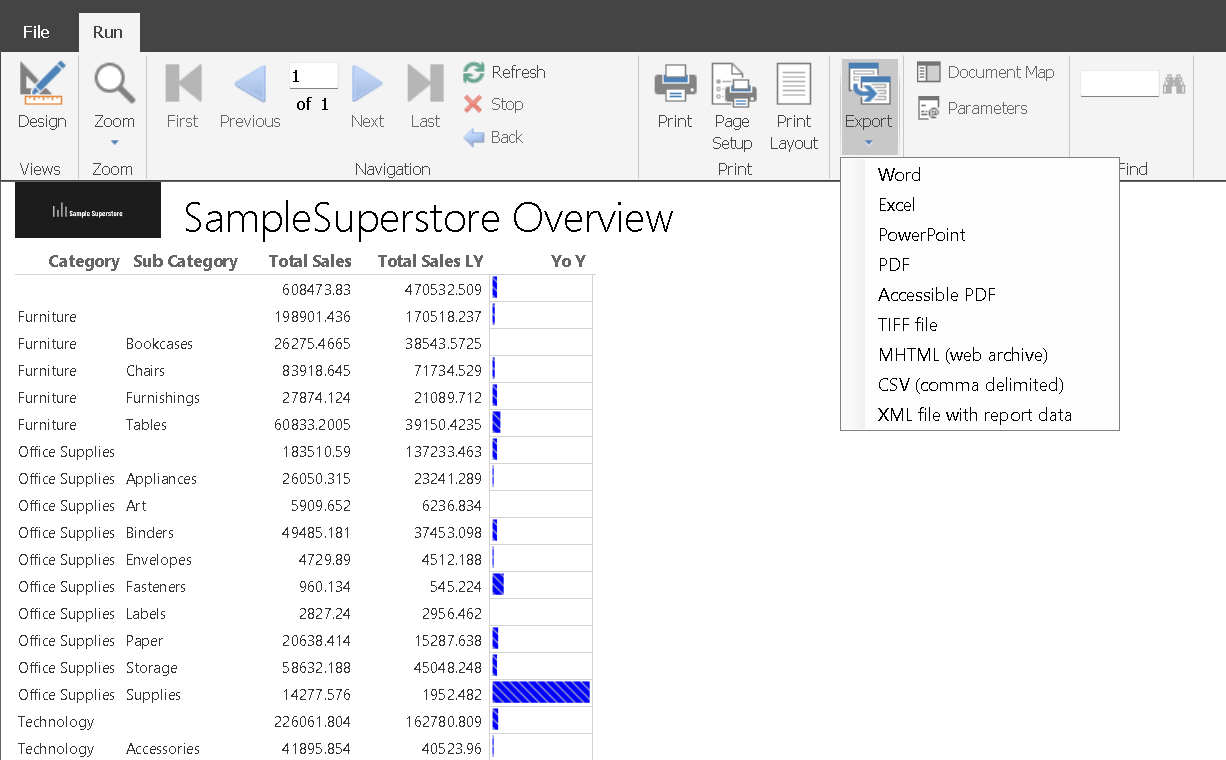Open the File tab

36,32
